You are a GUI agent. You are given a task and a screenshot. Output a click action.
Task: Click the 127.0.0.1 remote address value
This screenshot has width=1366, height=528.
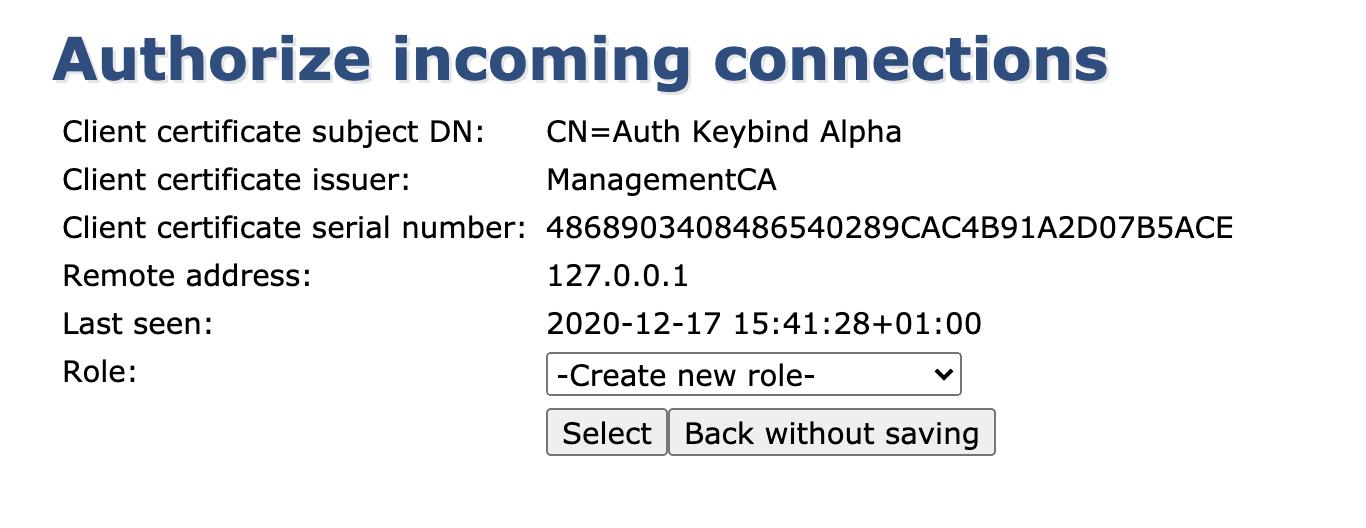617,276
